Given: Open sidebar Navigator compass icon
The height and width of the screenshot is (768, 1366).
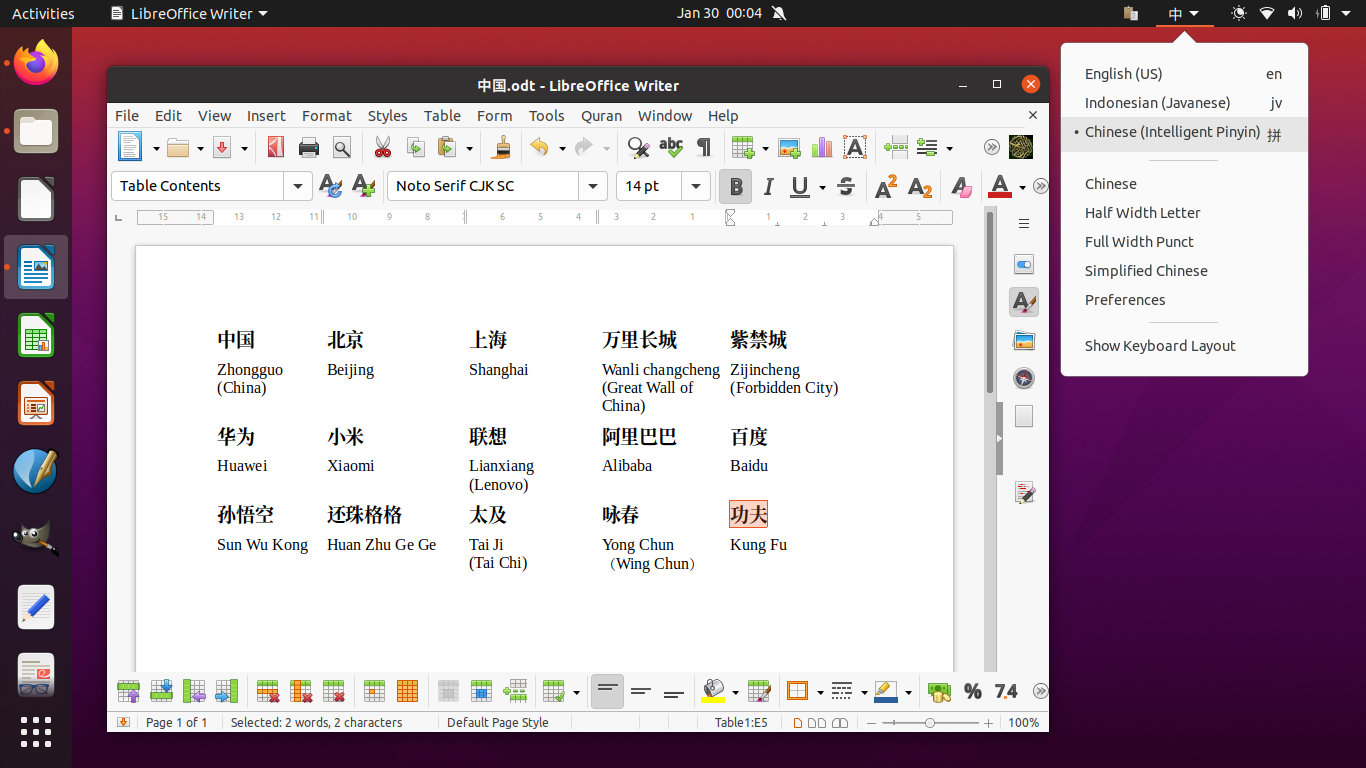Looking at the screenshot, I should [1023, 378].
